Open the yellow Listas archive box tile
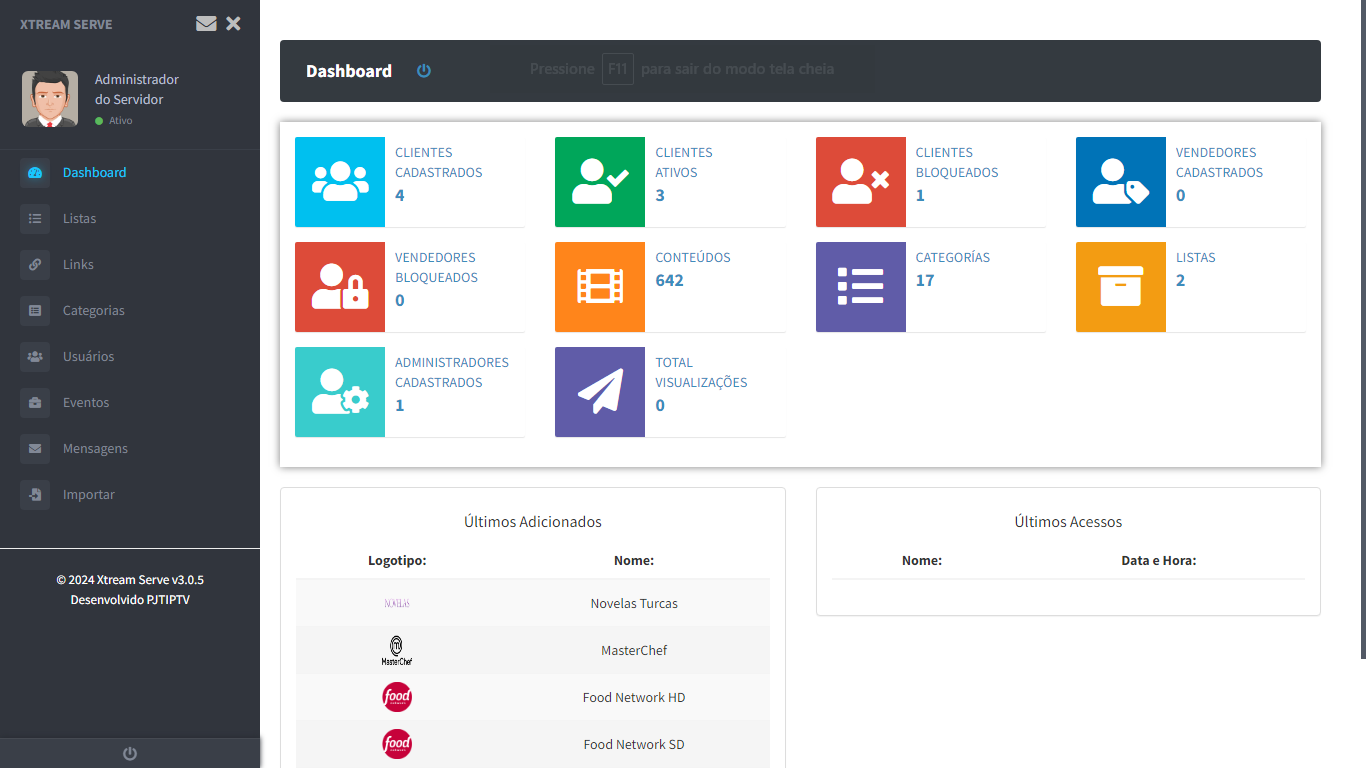Screen dimensions: 1366x768 tap(1120, 287)
